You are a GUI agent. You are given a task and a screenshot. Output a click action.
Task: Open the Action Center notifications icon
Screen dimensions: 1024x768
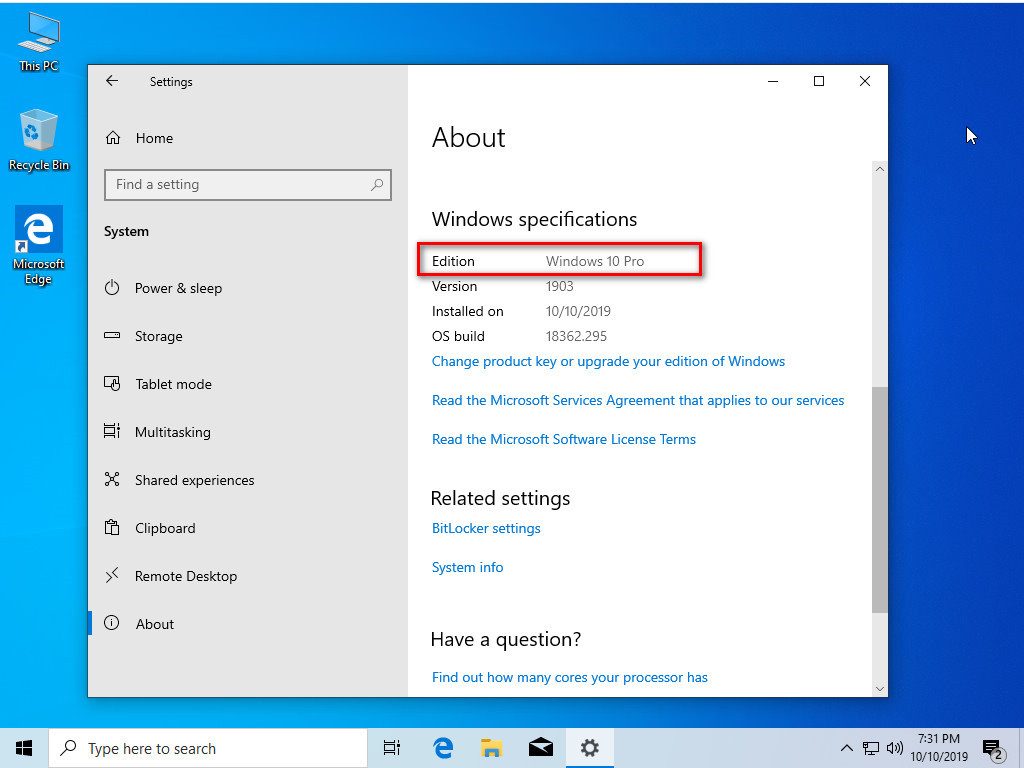[x=993, y=749]
